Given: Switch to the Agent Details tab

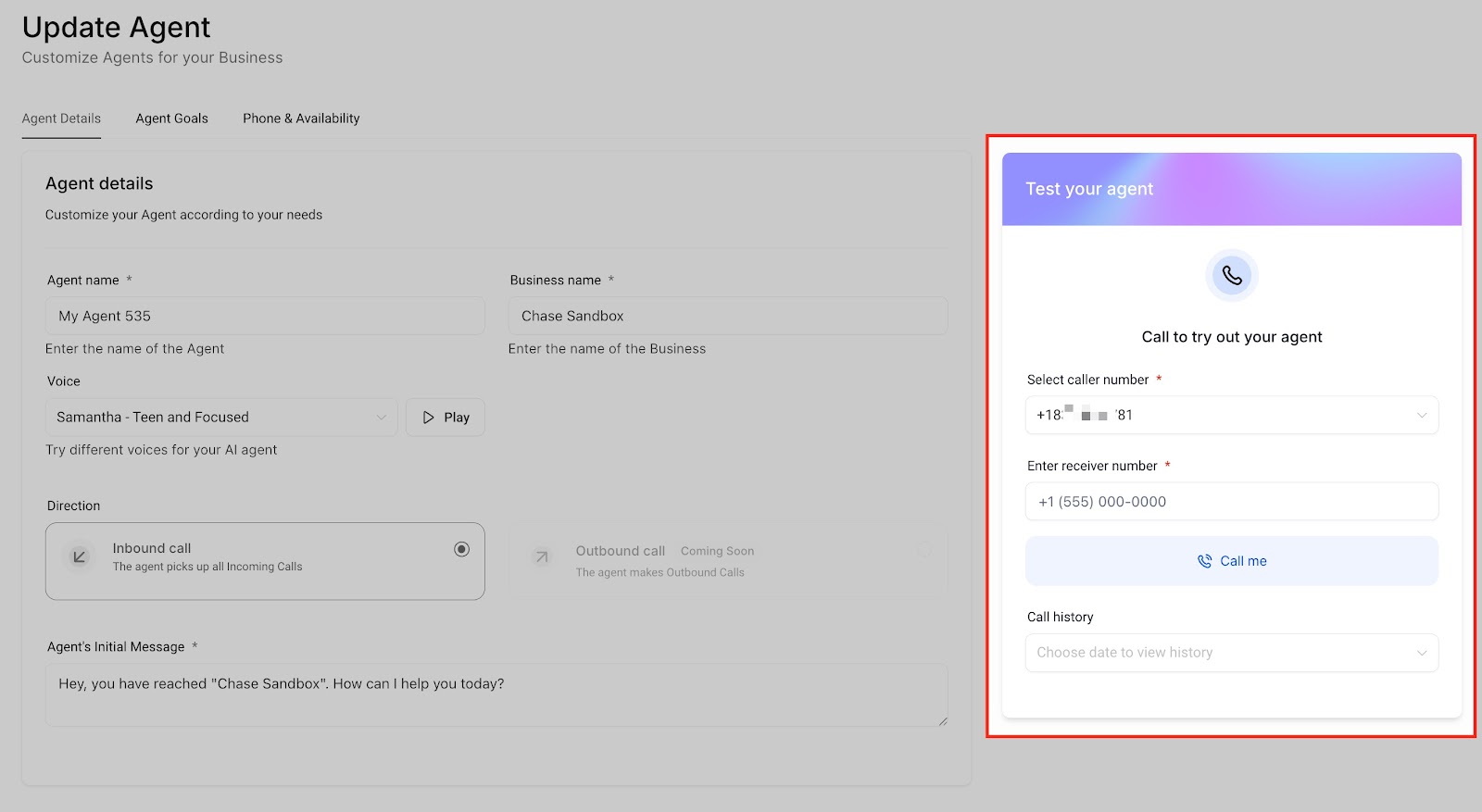Looking at the screenshot, I should pyautogui.click(x=61, y=119).
